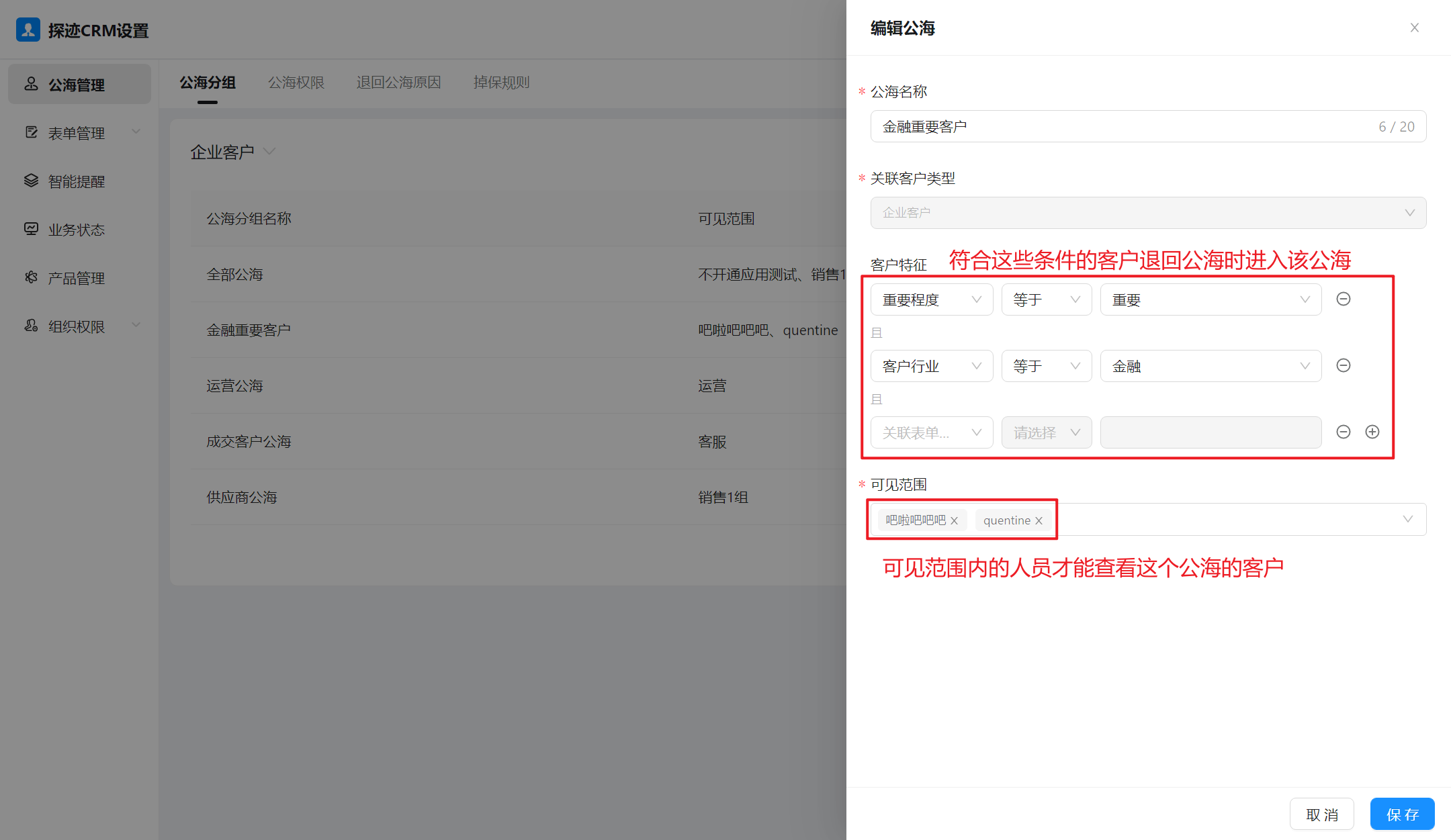Viewport: 1451px width, 840px height.
Task: Open the 重要 value dropdown
Action: coord(1210,299)
